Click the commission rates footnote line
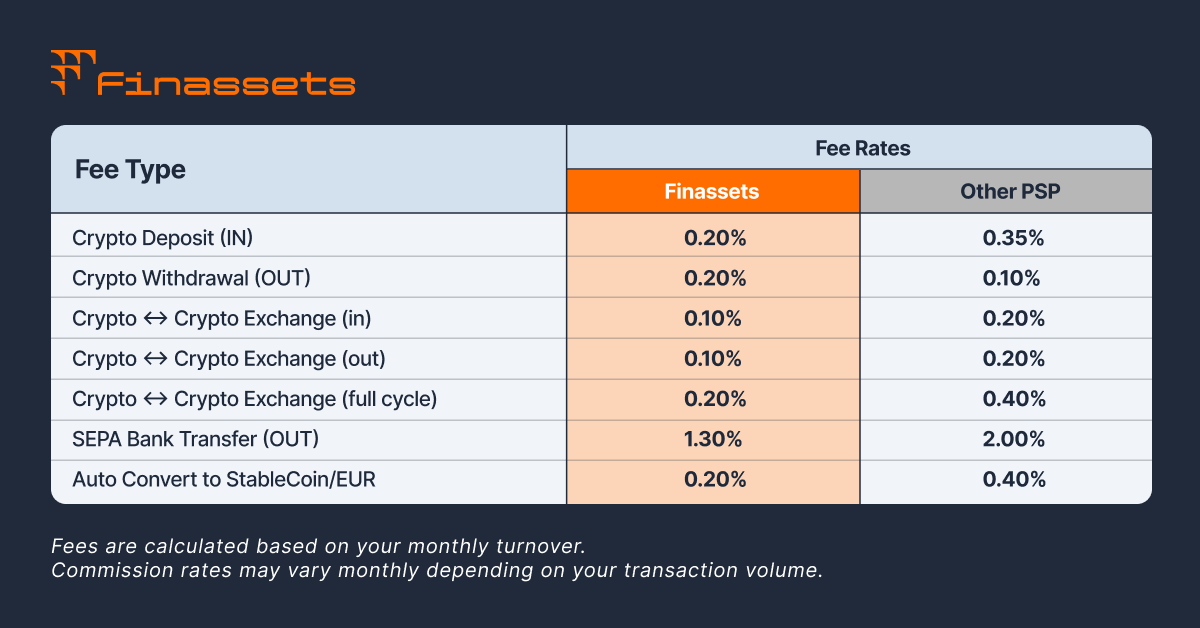The height and width of the screenshot is (628, 1200). (x=436, y=571)
